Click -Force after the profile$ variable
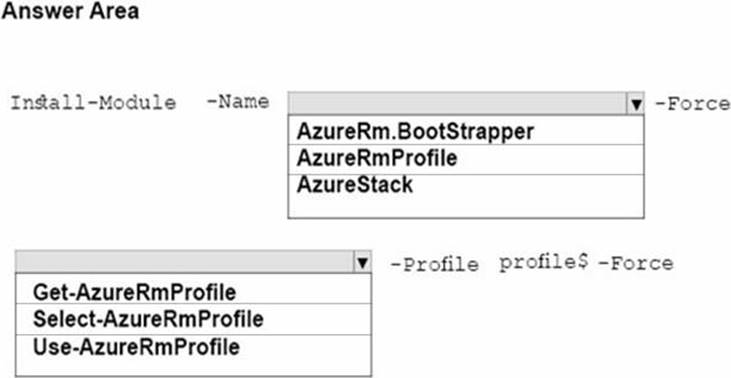The image size is (731, 378). [x=635, y=264]
